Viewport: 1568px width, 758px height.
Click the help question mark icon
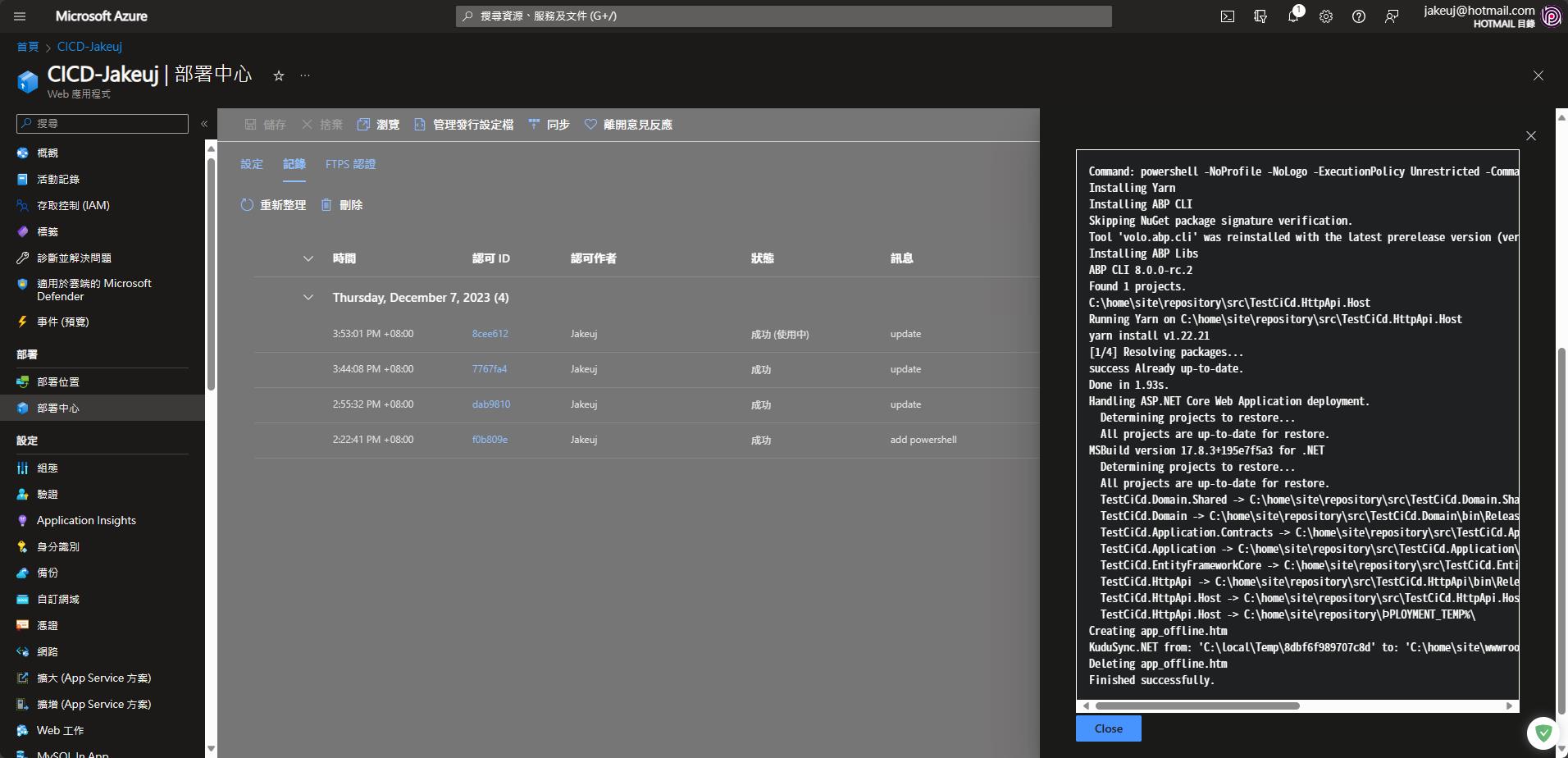[x=1359, y=16]
